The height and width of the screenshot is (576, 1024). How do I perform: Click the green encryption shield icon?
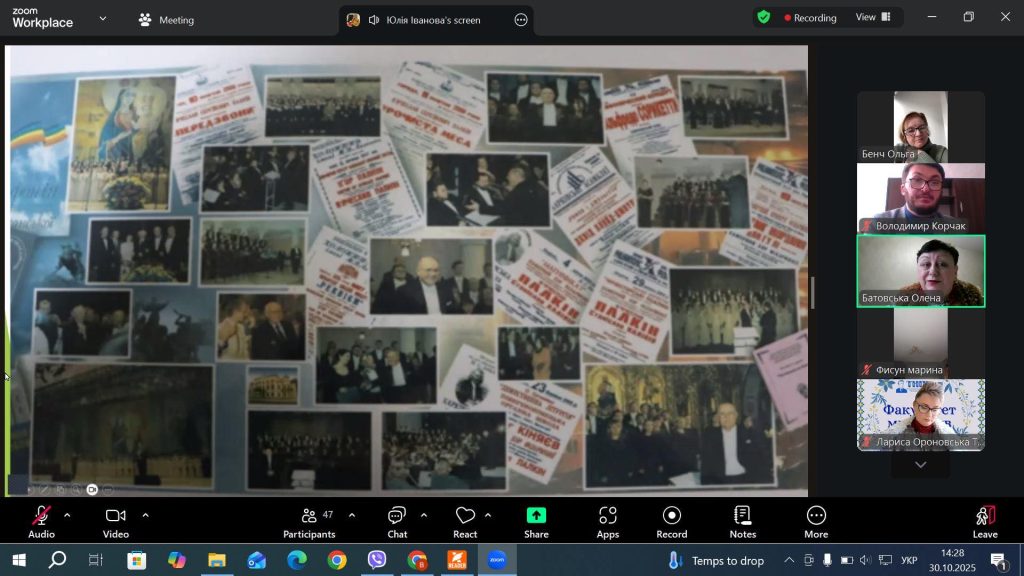coord(764,17)
